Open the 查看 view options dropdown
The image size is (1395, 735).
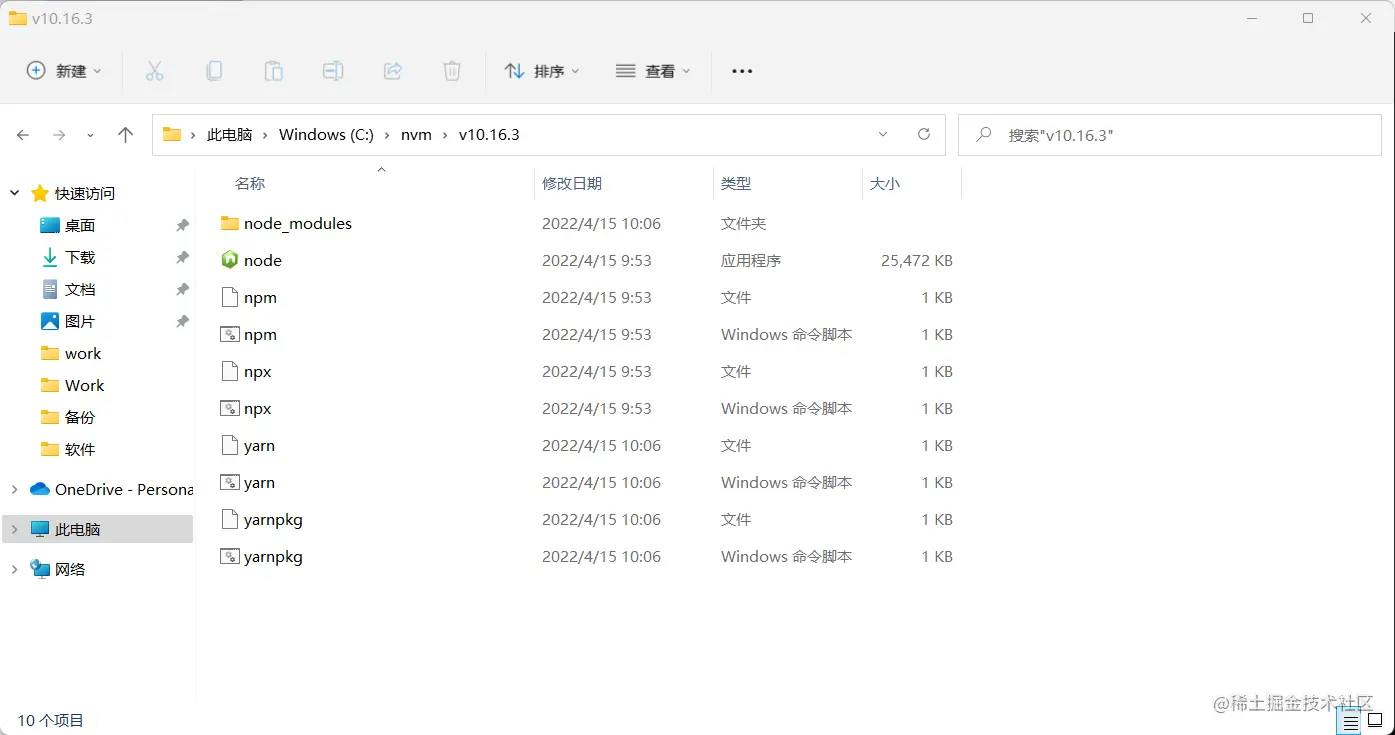(653, 71)
